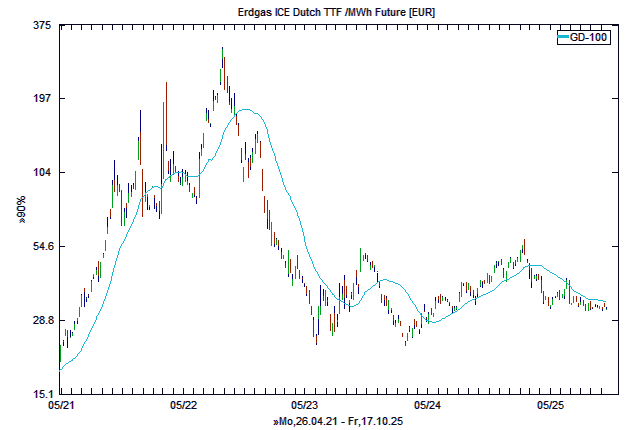The image size is (630, 430).
Task: Click the first candle at chart's left edge
Action: [60, 355]
